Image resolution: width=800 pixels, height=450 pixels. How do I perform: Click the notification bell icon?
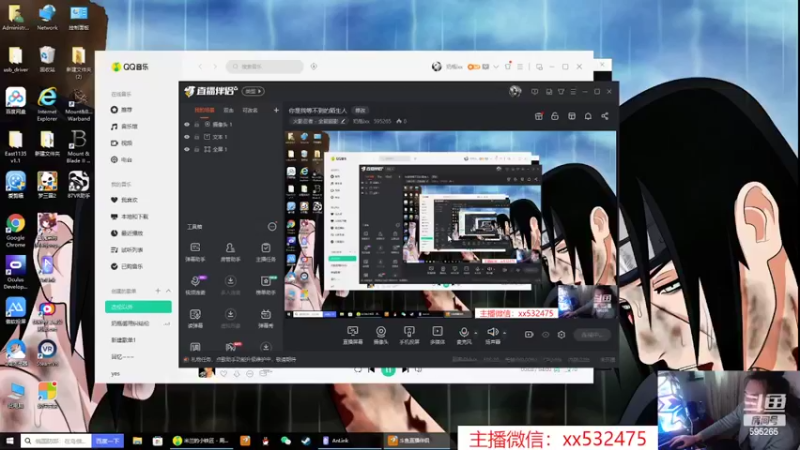[588, 116]
